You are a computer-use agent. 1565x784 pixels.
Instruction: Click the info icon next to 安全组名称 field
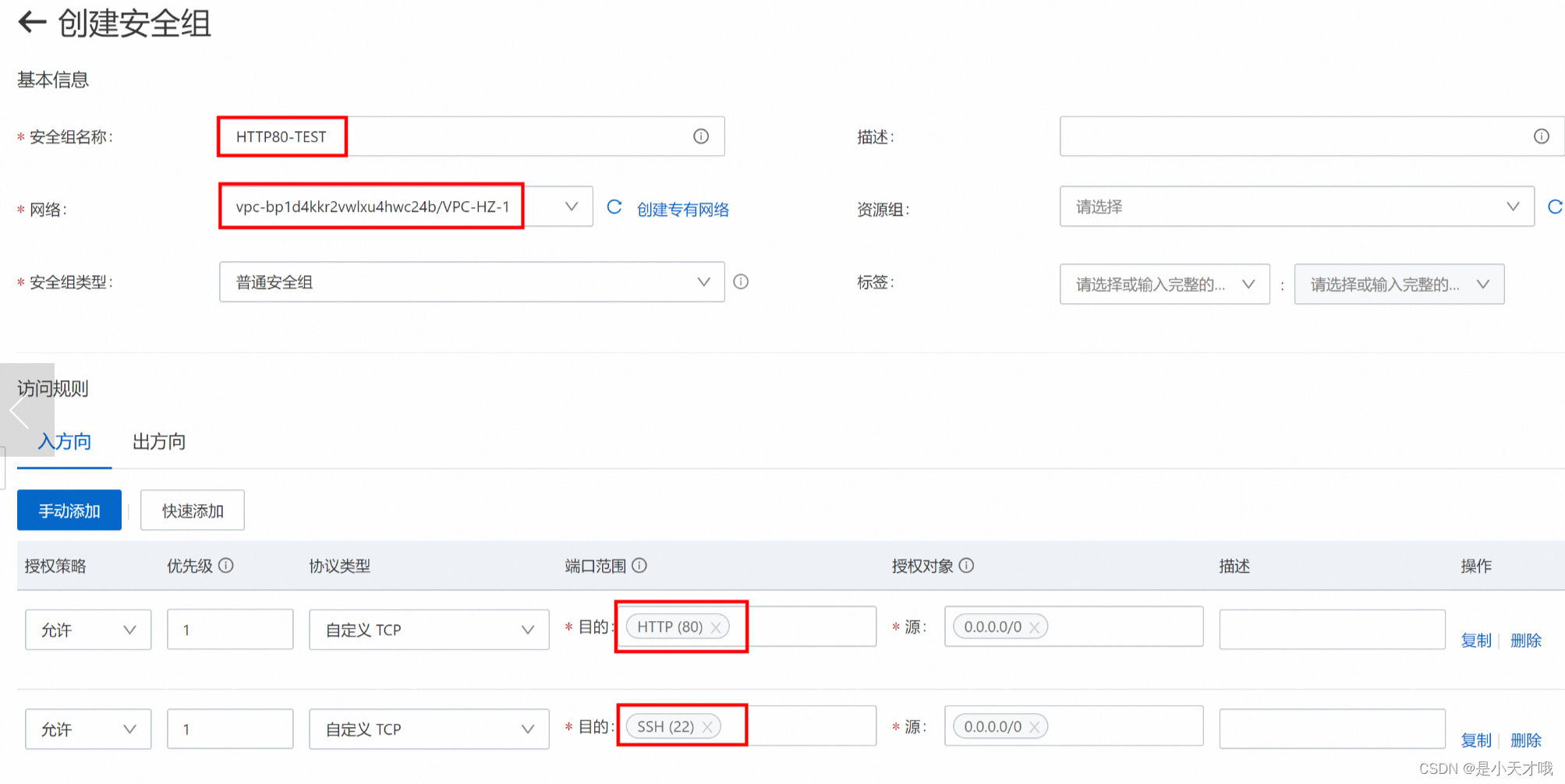[x=700, y=136]
